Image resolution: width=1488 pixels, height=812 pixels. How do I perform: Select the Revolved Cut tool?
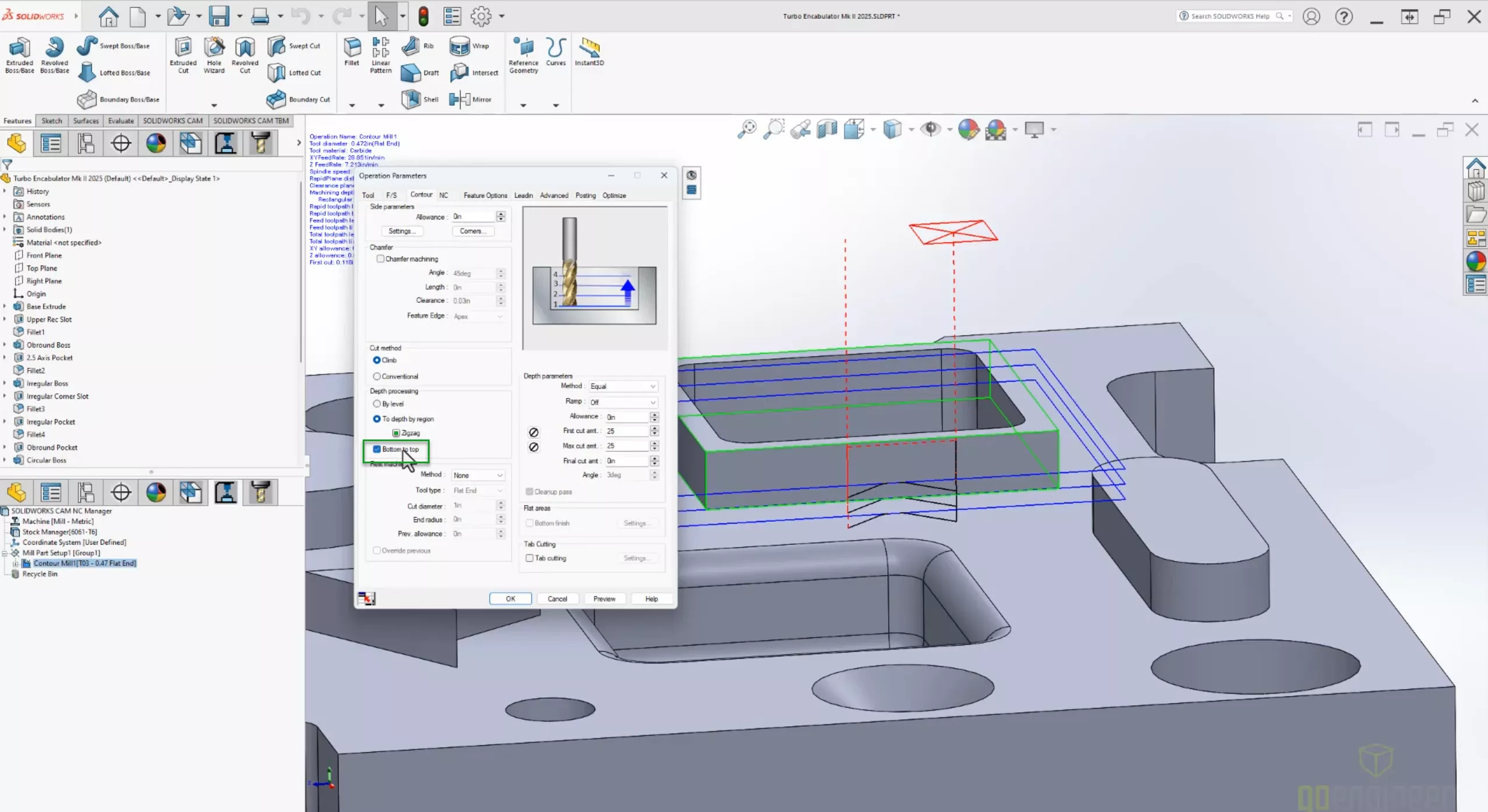point(245,55)
